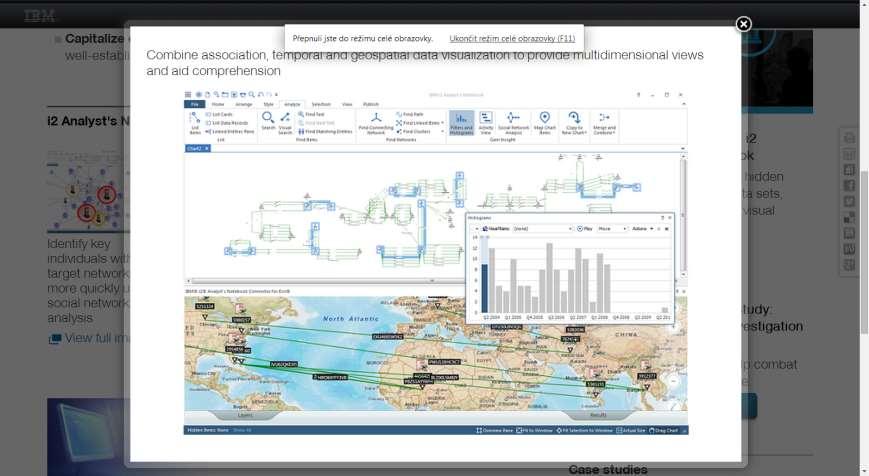Close the Histograms floating panel
The height and width of the screenshot is (476, 869).
(x=669, y=218)
